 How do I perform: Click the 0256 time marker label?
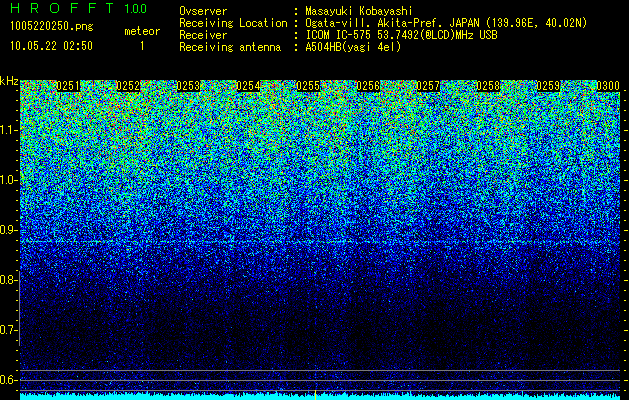click(368, 86)
